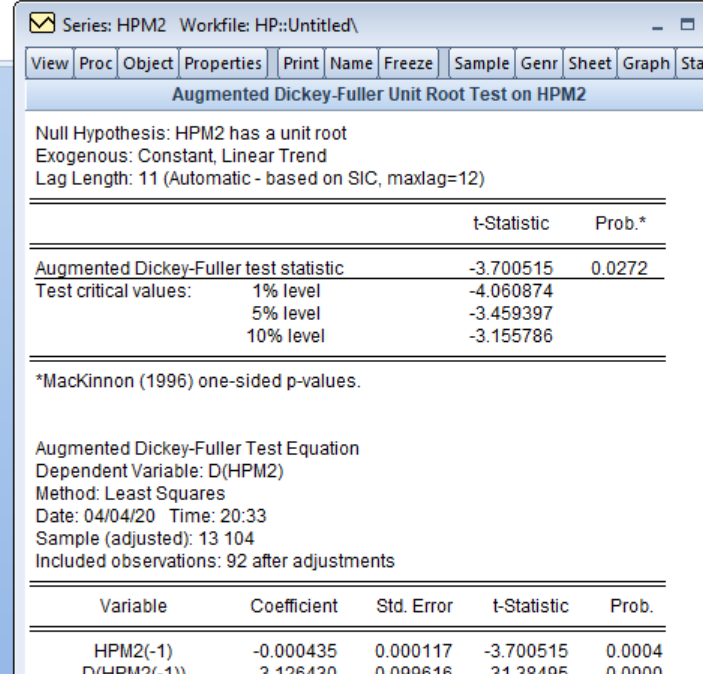Image resolution: width=703 pixels, height=674 pixels.
Task: Switch to Sheet view
Action: tap(590, 64)
